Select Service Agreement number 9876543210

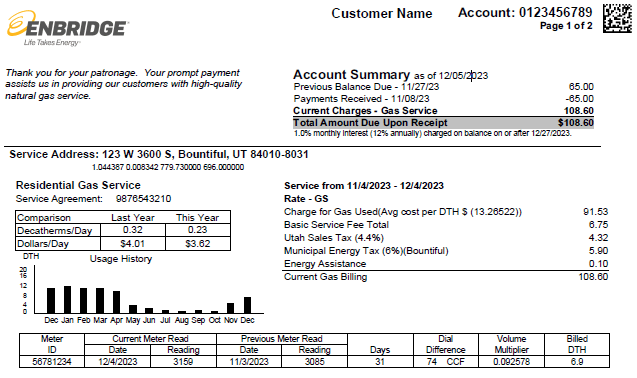point(143,199)
